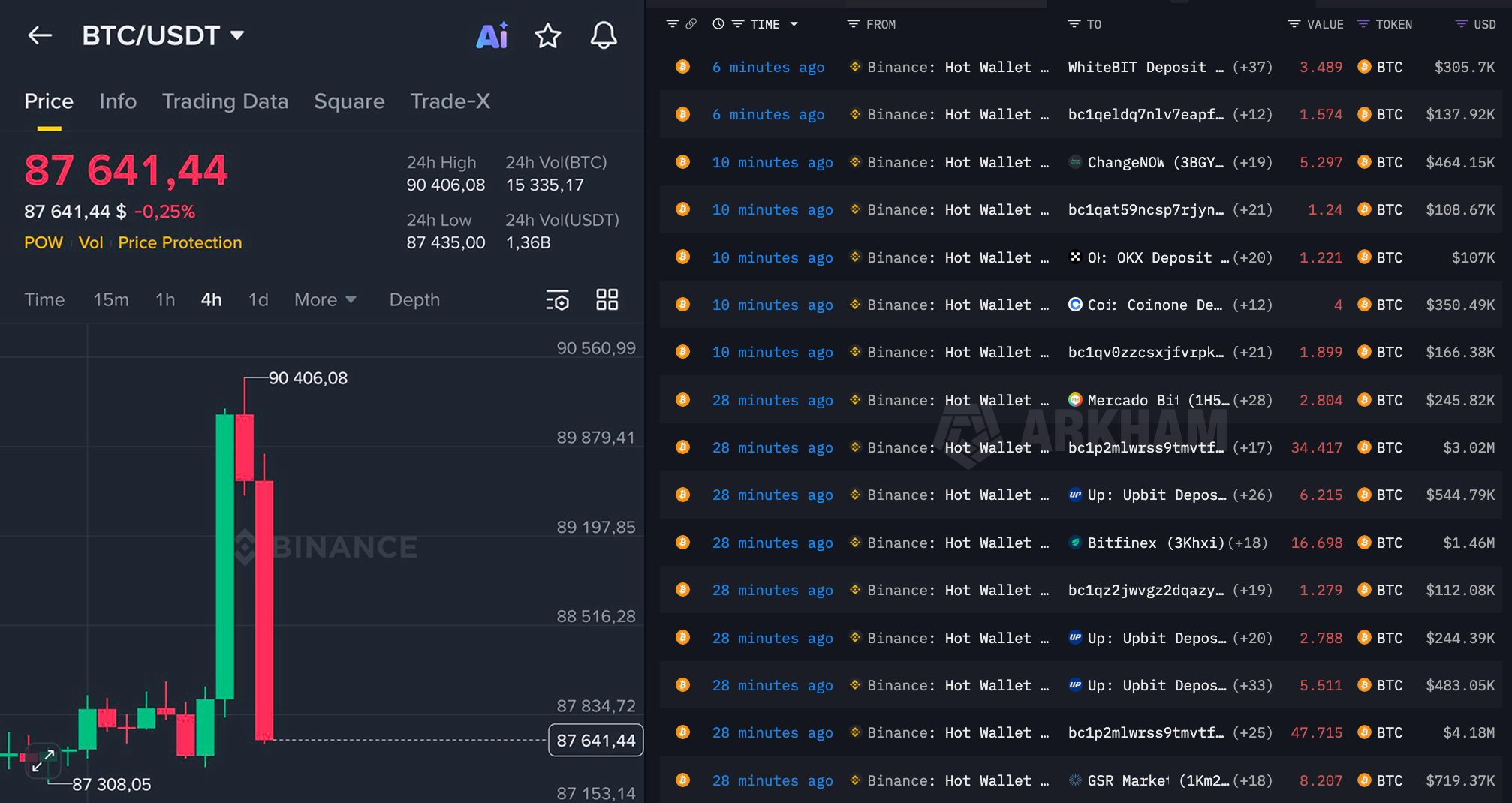Screen dimensions: 1512x803
Task: Switch to the Price tab
Action: pyautogui.click(x=49, y=101)
